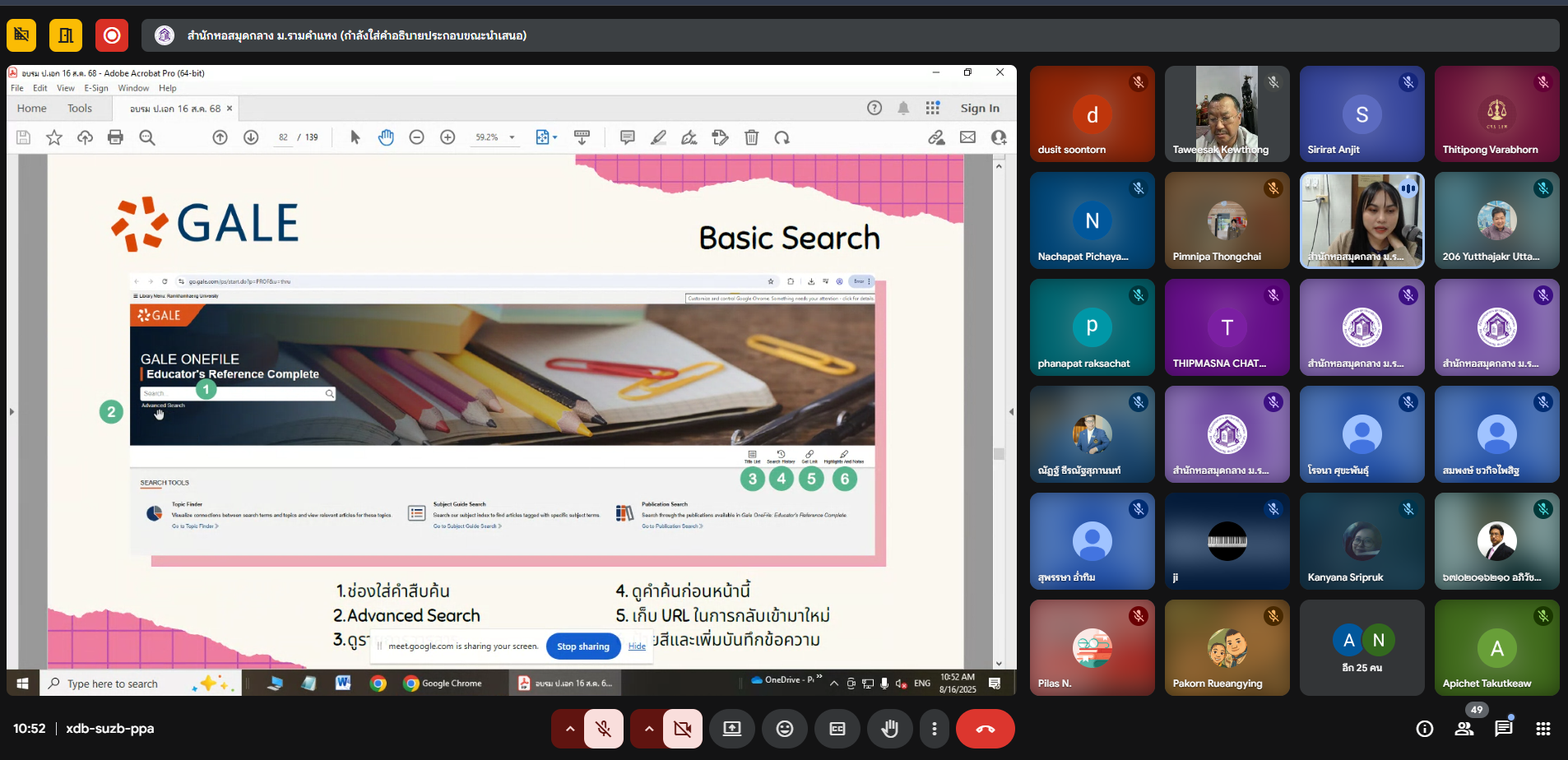Viewport: 1568px width, 760px height.
Task: Open File menu in Acrobat
Action: (x=17, y=88)
